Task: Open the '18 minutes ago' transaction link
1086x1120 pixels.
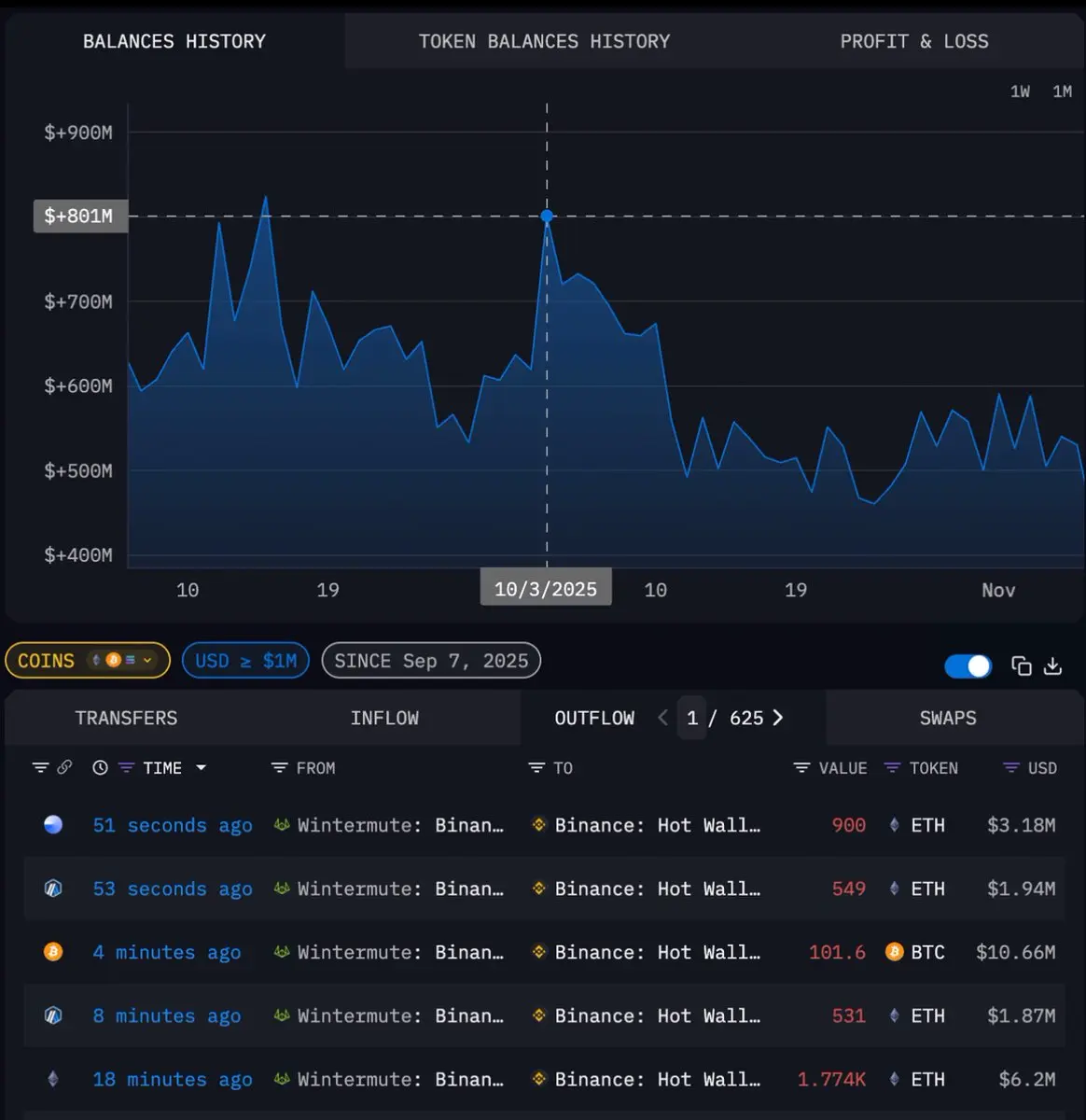Action: pos(173,1079)
